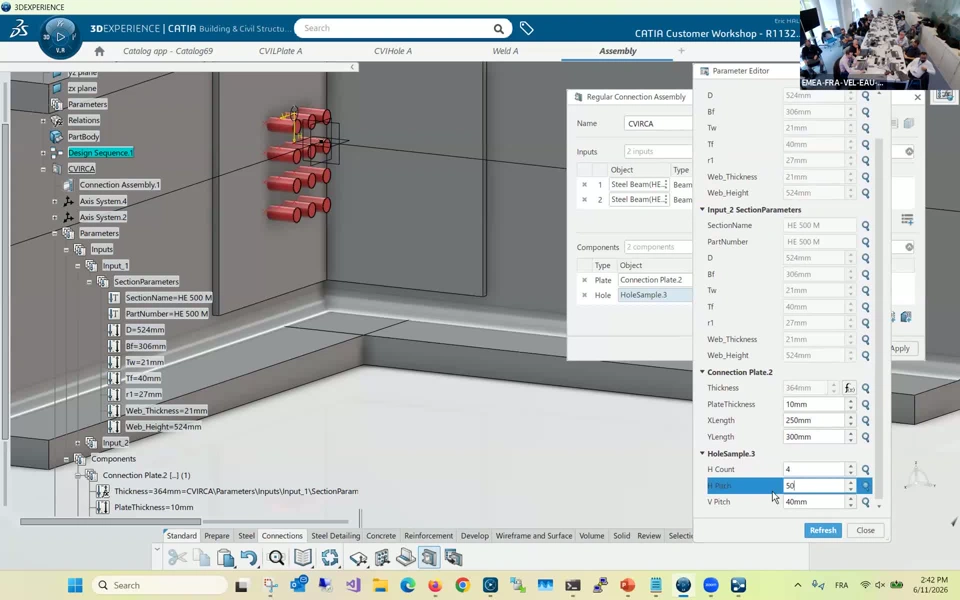Viewport: 960px width, 600px height.
Task: Expand the Relations tree node
Action: pos(43,121)
